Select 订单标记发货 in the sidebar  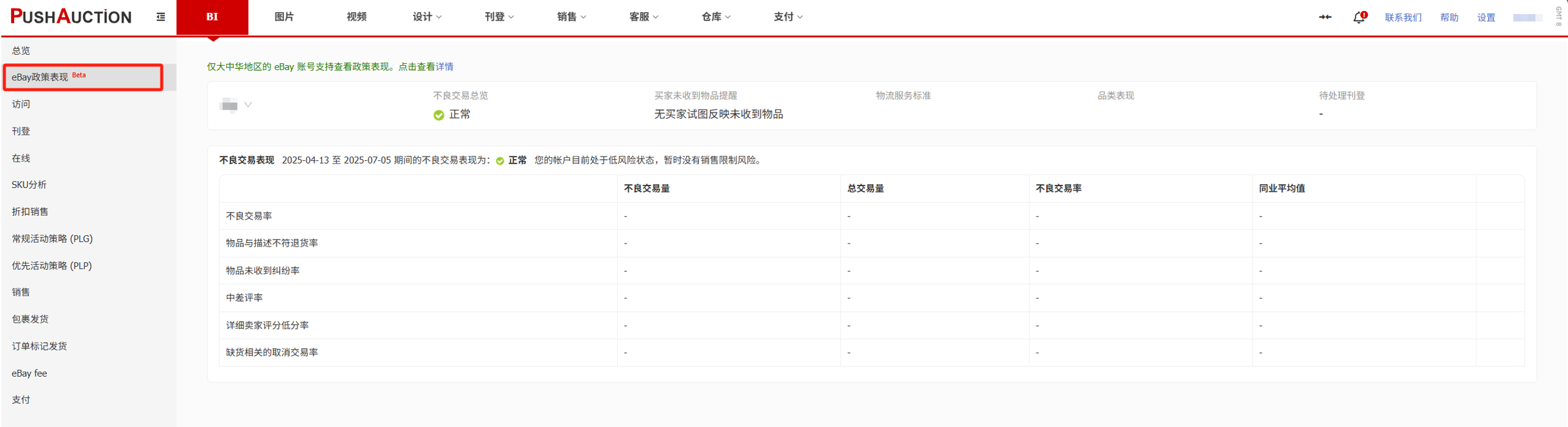[x=88, y=346]
